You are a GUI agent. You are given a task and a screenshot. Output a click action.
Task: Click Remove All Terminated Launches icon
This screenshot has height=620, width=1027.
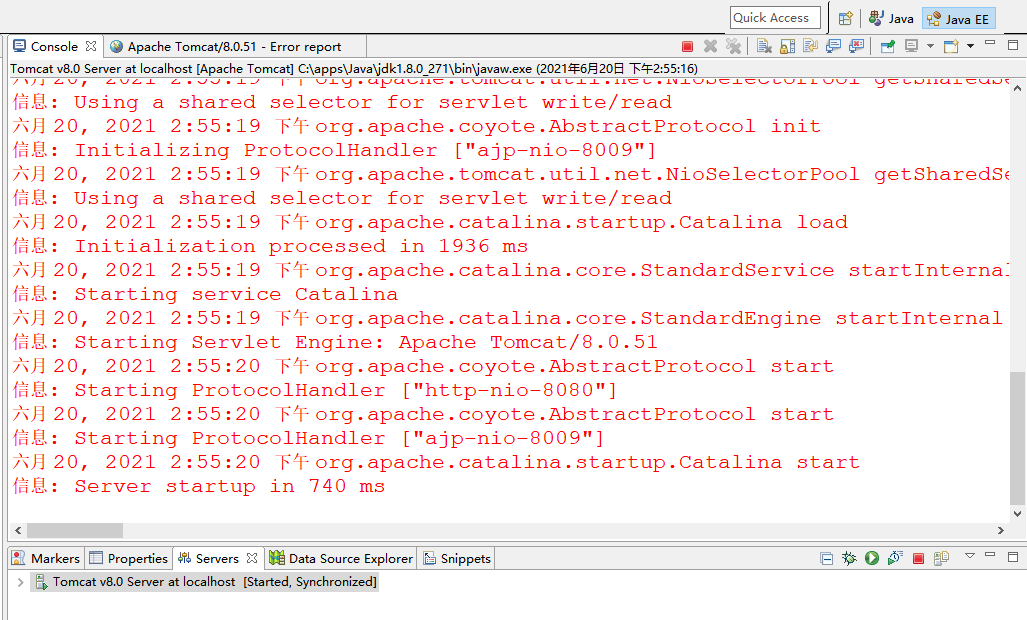click(x=734, y=46)
